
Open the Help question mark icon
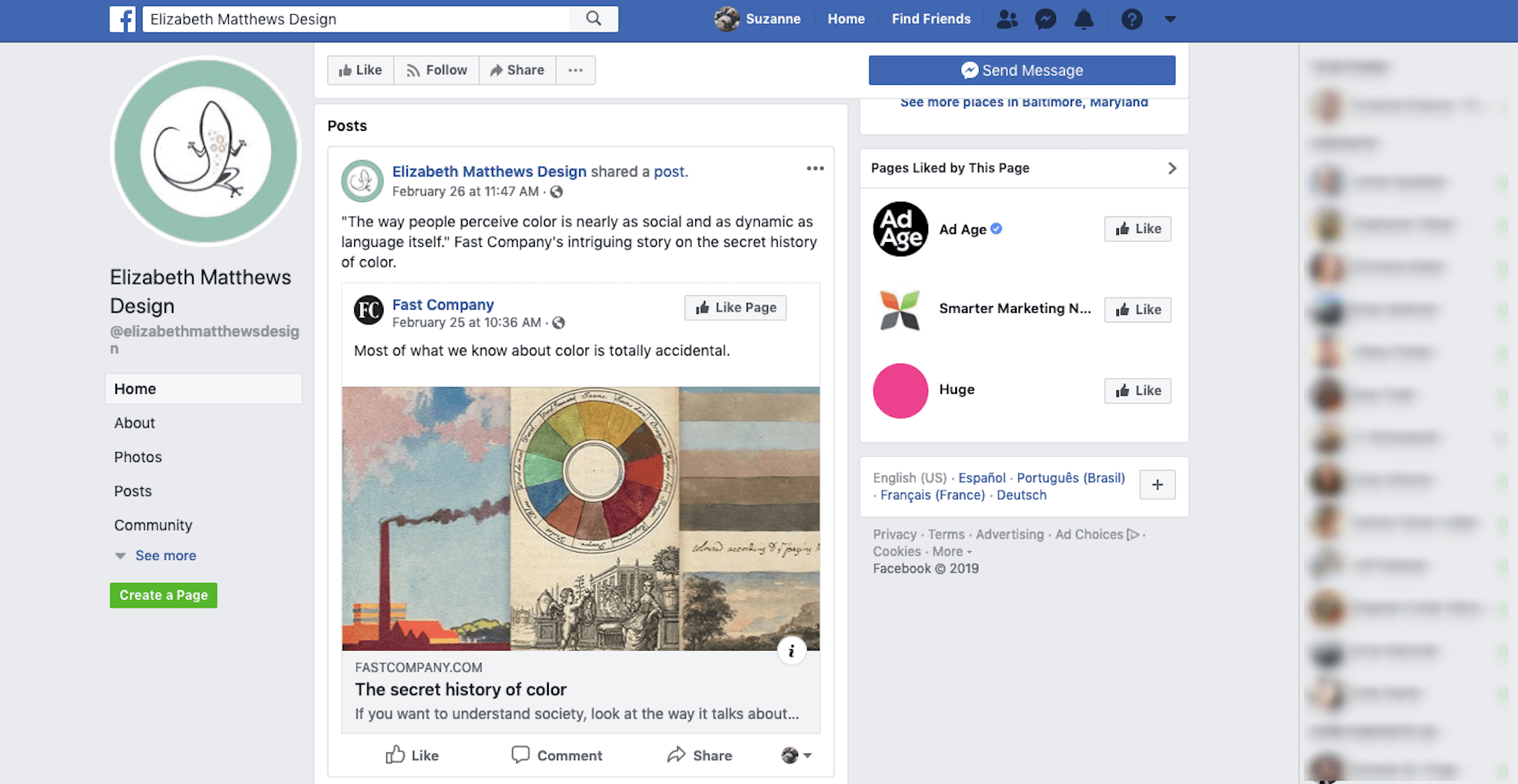point(1131,19)
